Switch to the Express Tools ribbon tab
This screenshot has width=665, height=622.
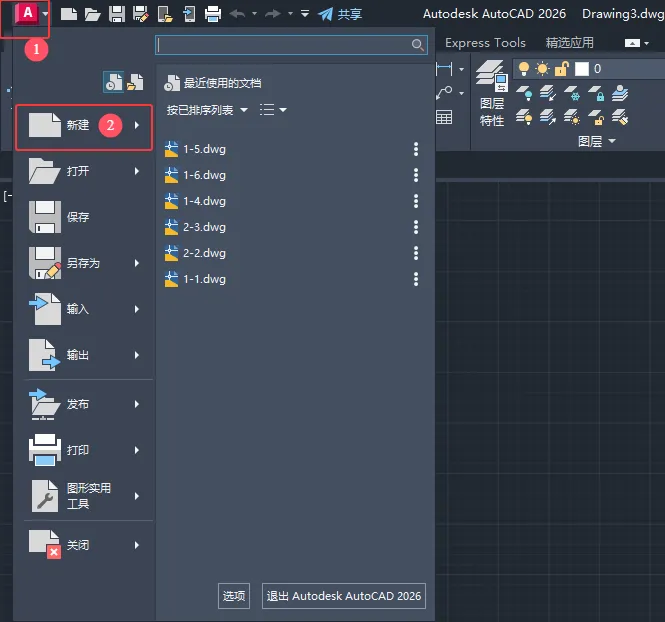[485, 43]
